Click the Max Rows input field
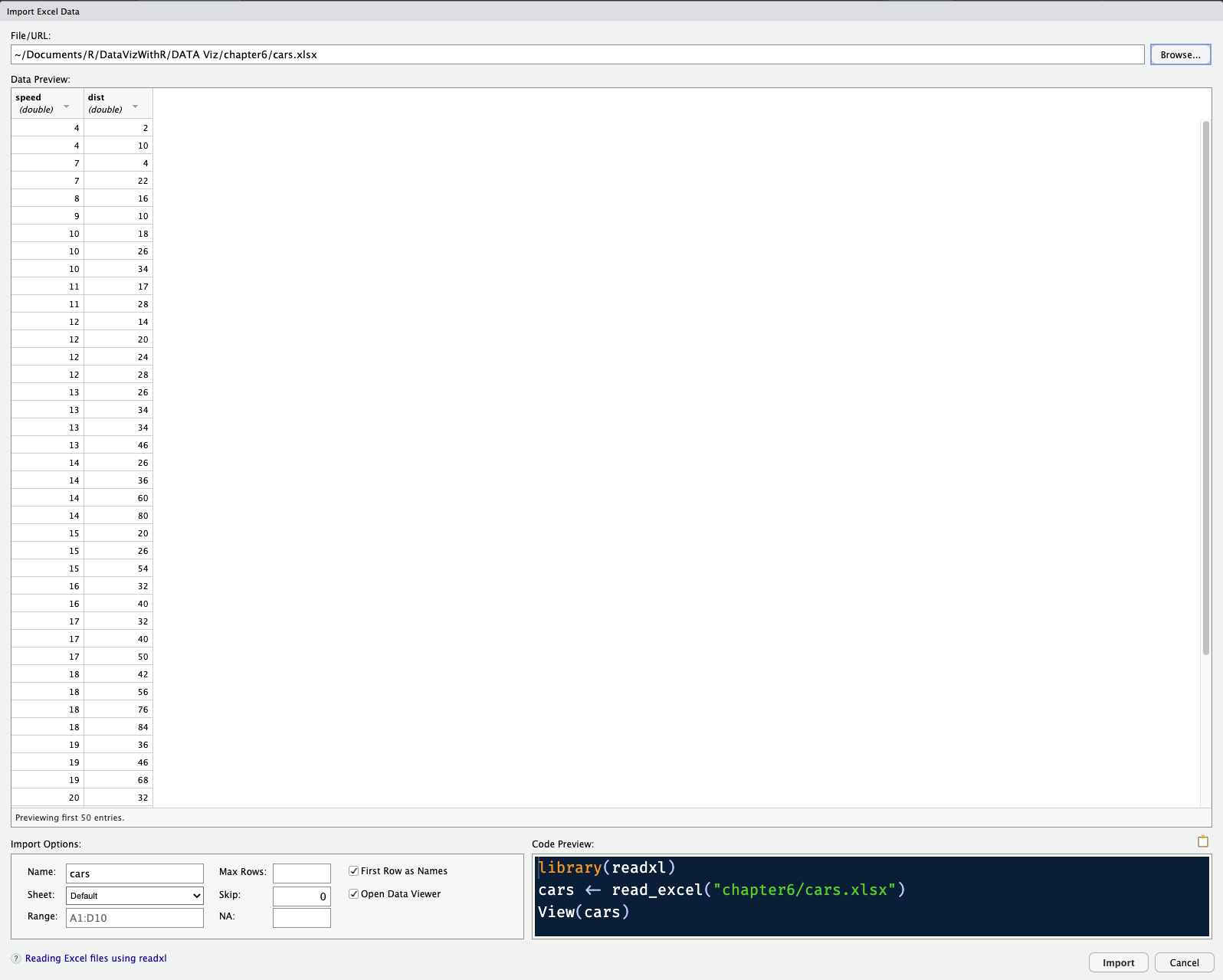This screenshot has height=980, width=1223. [x=302, y=873]
